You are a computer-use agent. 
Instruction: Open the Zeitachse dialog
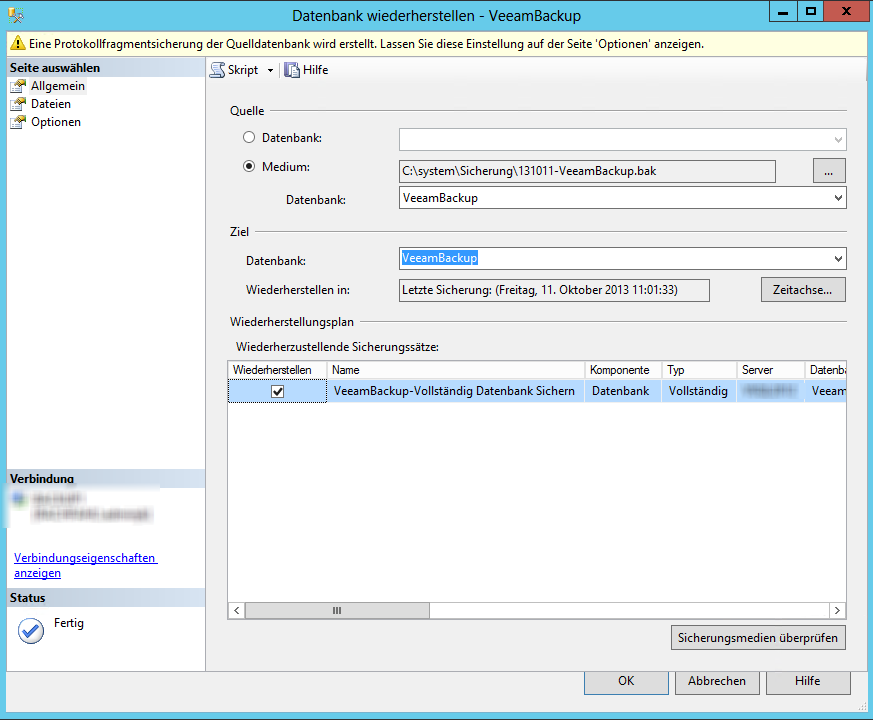point(803,290)
